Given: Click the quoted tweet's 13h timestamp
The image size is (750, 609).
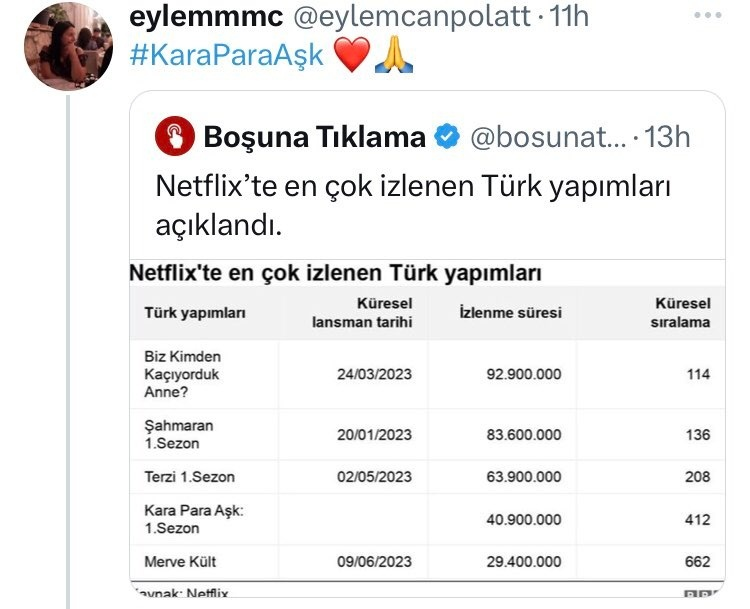Looking at the screenshot, I should click(x=668, y=137).
